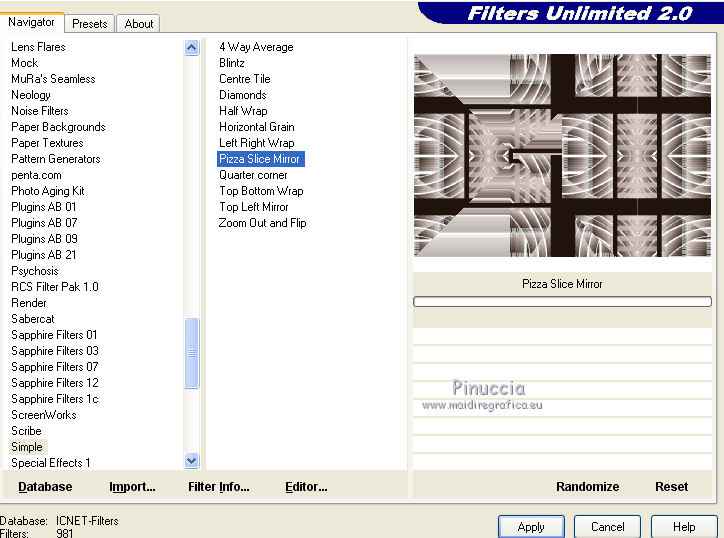This screenshot has width=724, height=538.
Task: Select the Sapphire Filters 12 category
Action: click(54, 383)
